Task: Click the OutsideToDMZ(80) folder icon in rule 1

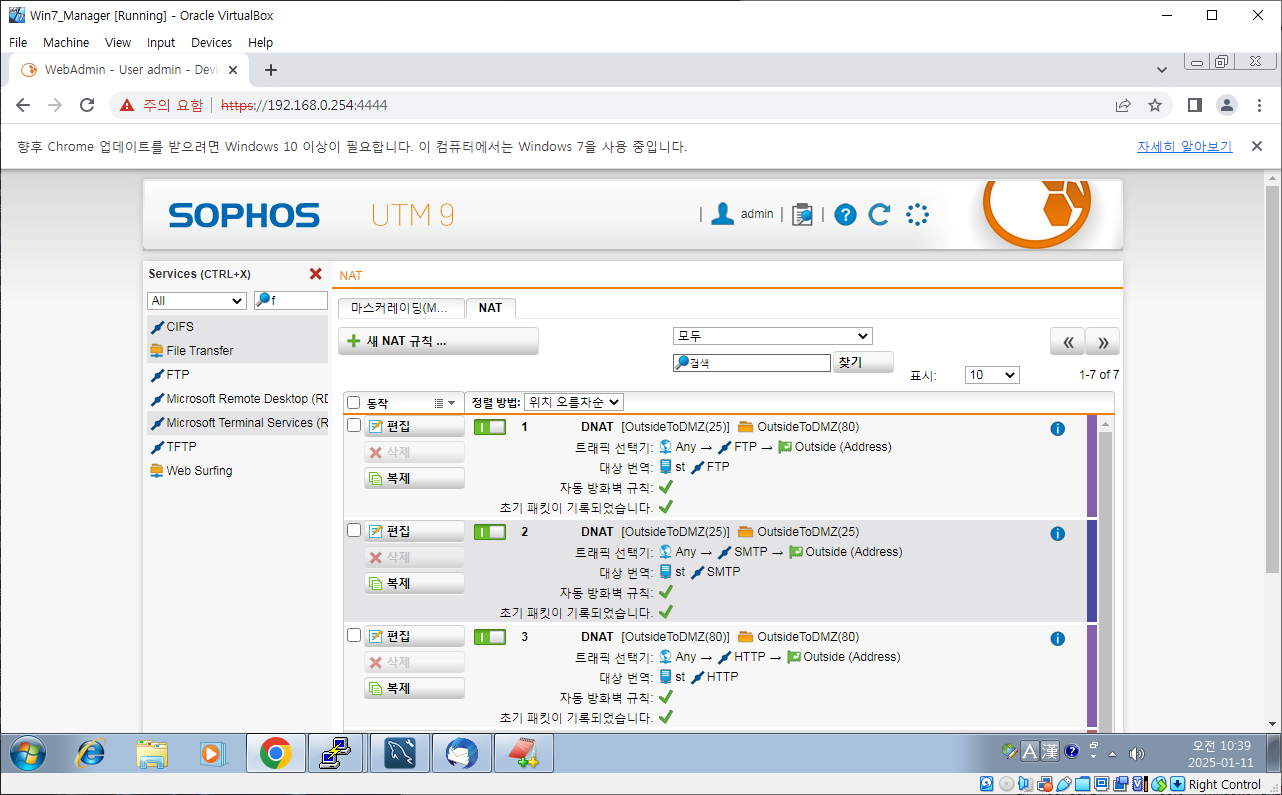Action: tap(745, 427)
